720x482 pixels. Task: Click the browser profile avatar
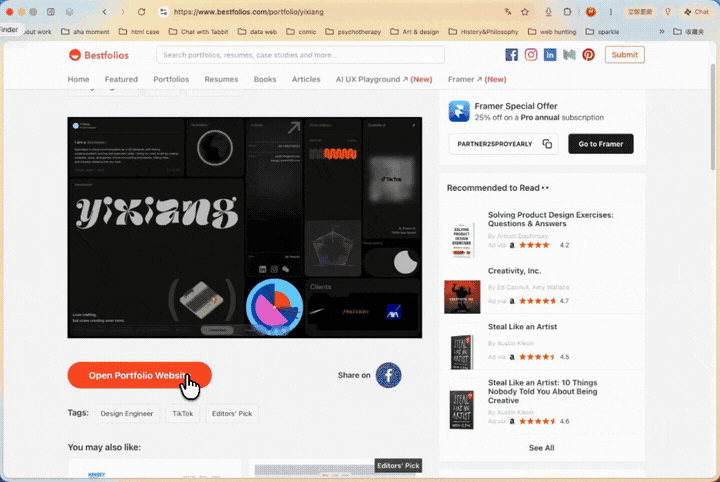(x=591, y=12)
